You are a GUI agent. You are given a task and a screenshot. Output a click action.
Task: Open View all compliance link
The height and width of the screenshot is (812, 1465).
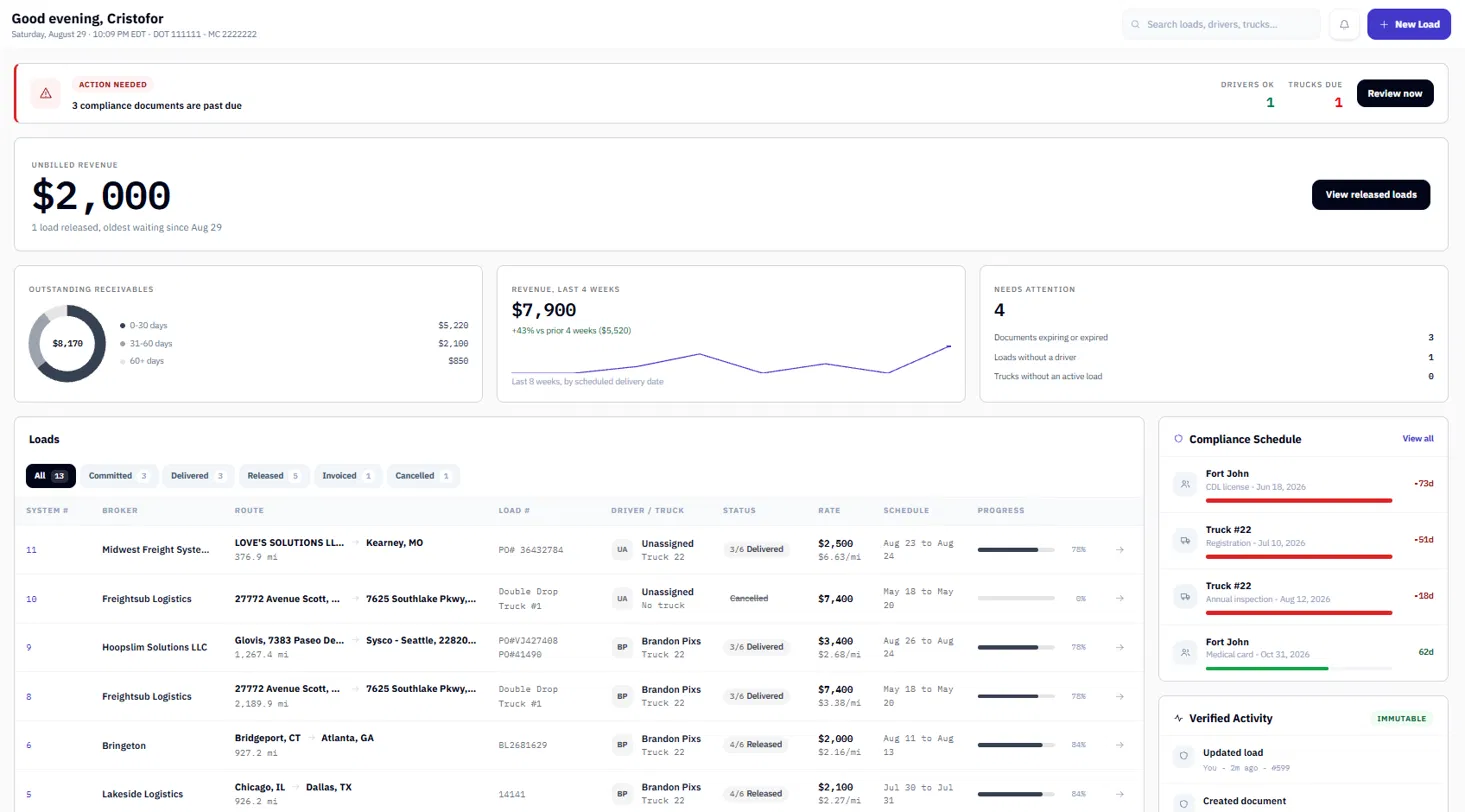pyautogui.click(x=1418, y=439)
